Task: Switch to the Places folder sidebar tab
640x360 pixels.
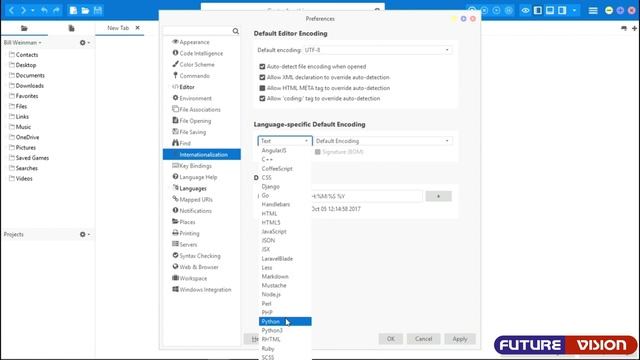Action: 24,28
